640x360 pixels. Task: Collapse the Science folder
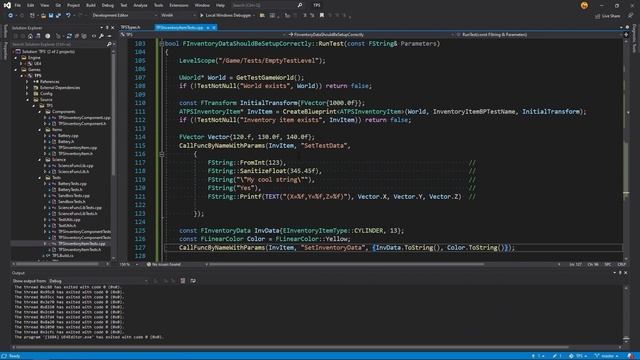point(40,160)
